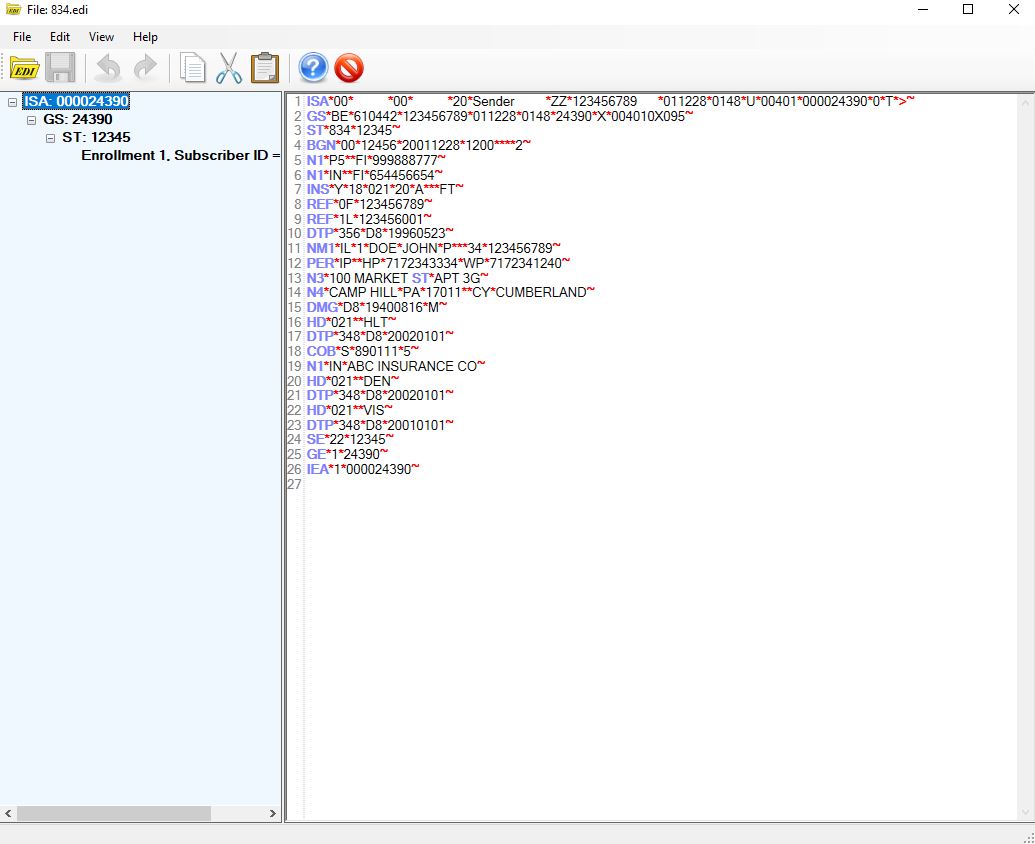Click the Undo arrow icon
1035x844 pixels.
coord(108,68)
